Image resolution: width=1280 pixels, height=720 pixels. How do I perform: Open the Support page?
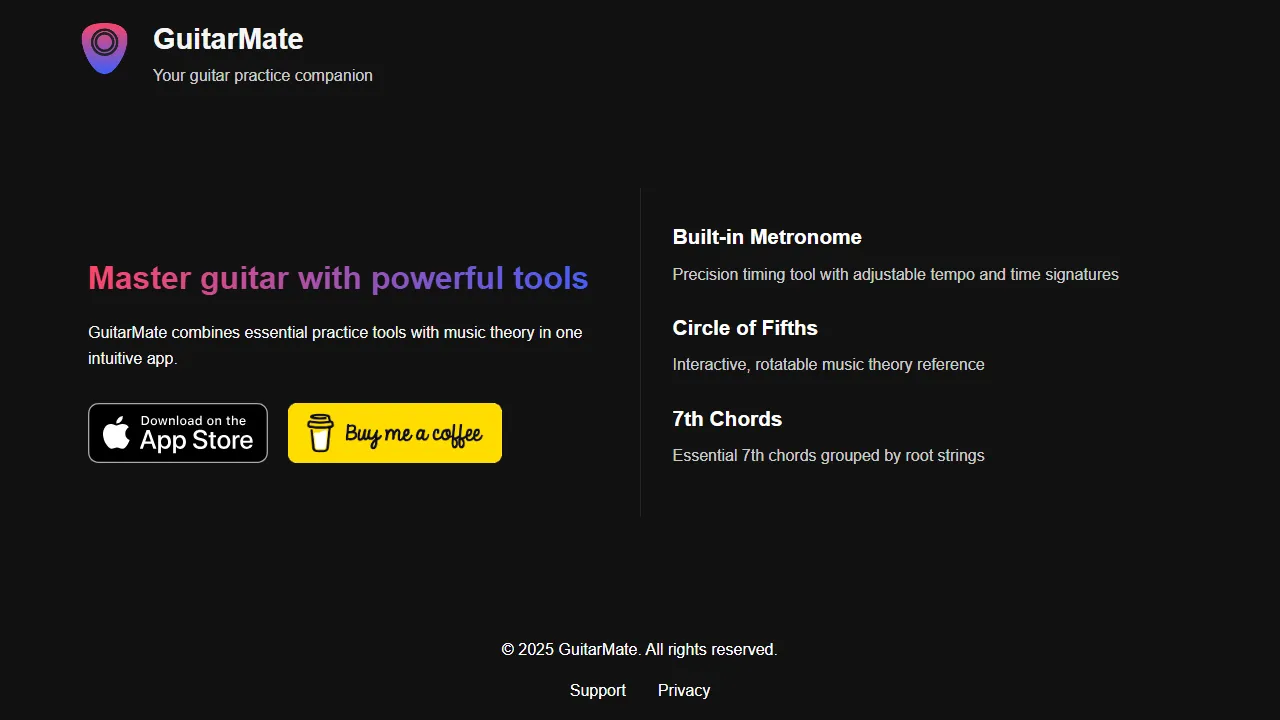[x=597, y=690]
